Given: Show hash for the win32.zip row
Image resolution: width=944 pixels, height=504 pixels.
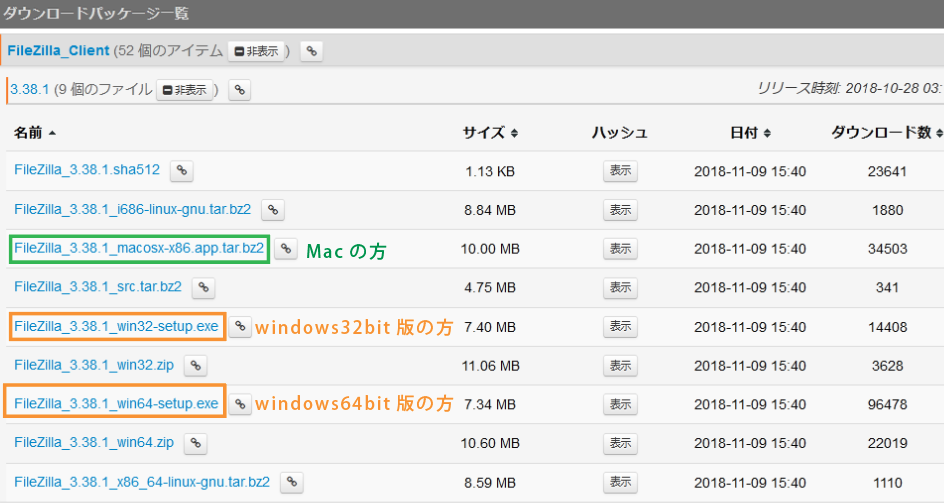Looking at the screenshot, I should click(620, 366).
